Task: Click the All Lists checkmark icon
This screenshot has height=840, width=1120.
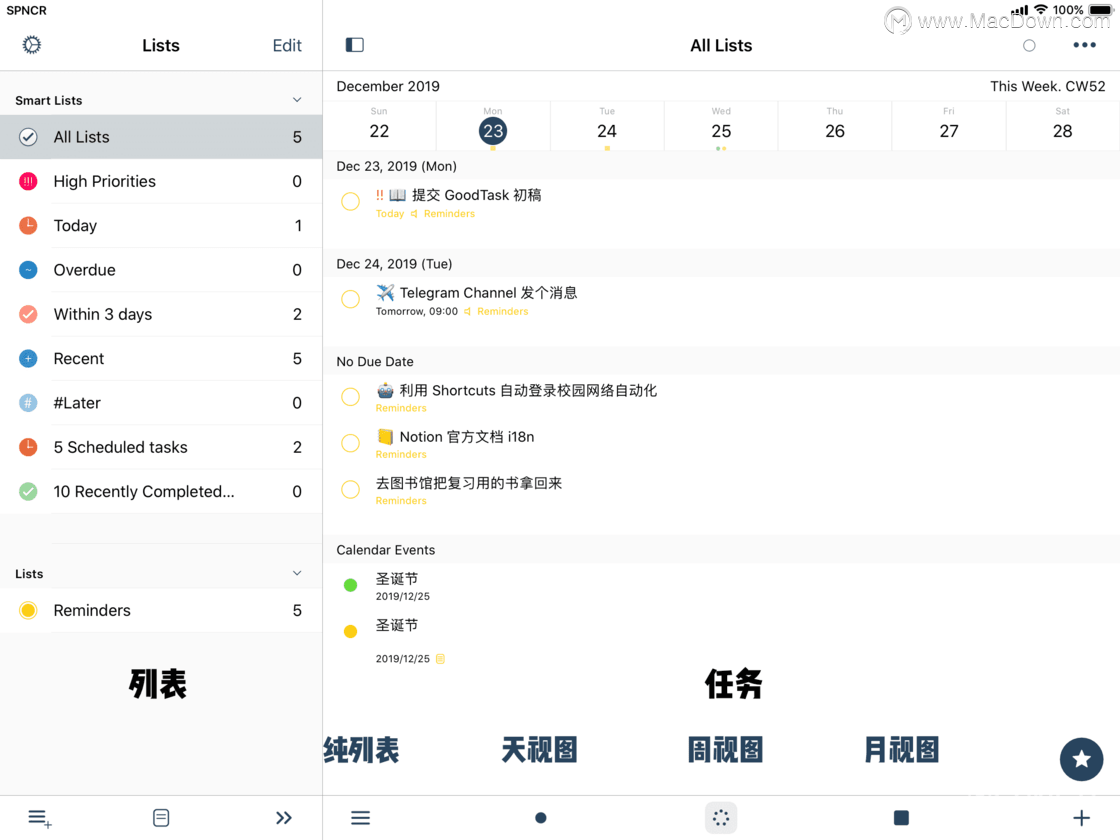Action: [x=28, y=137]
